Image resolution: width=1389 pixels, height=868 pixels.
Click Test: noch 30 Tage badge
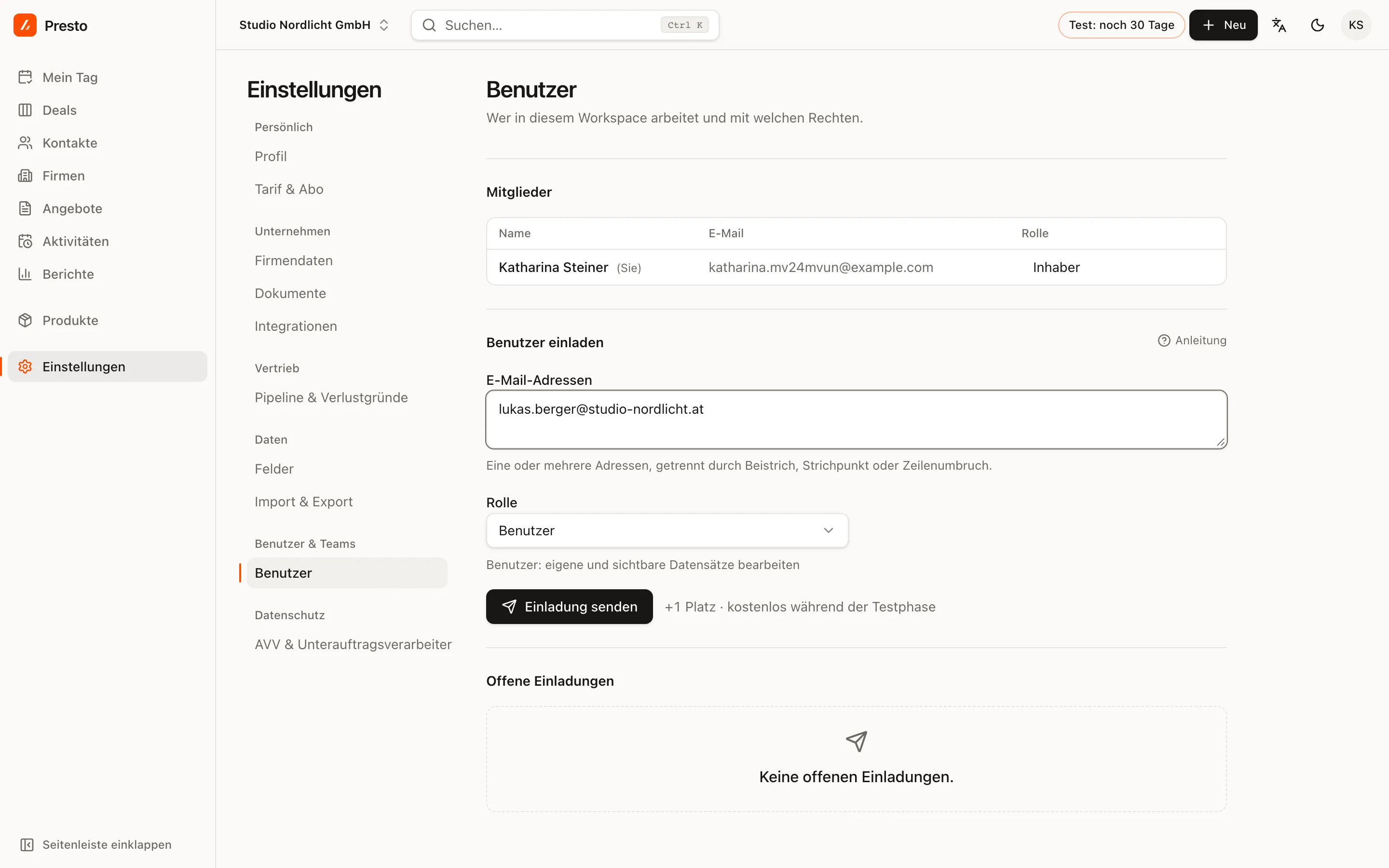tap(1121, 25)
